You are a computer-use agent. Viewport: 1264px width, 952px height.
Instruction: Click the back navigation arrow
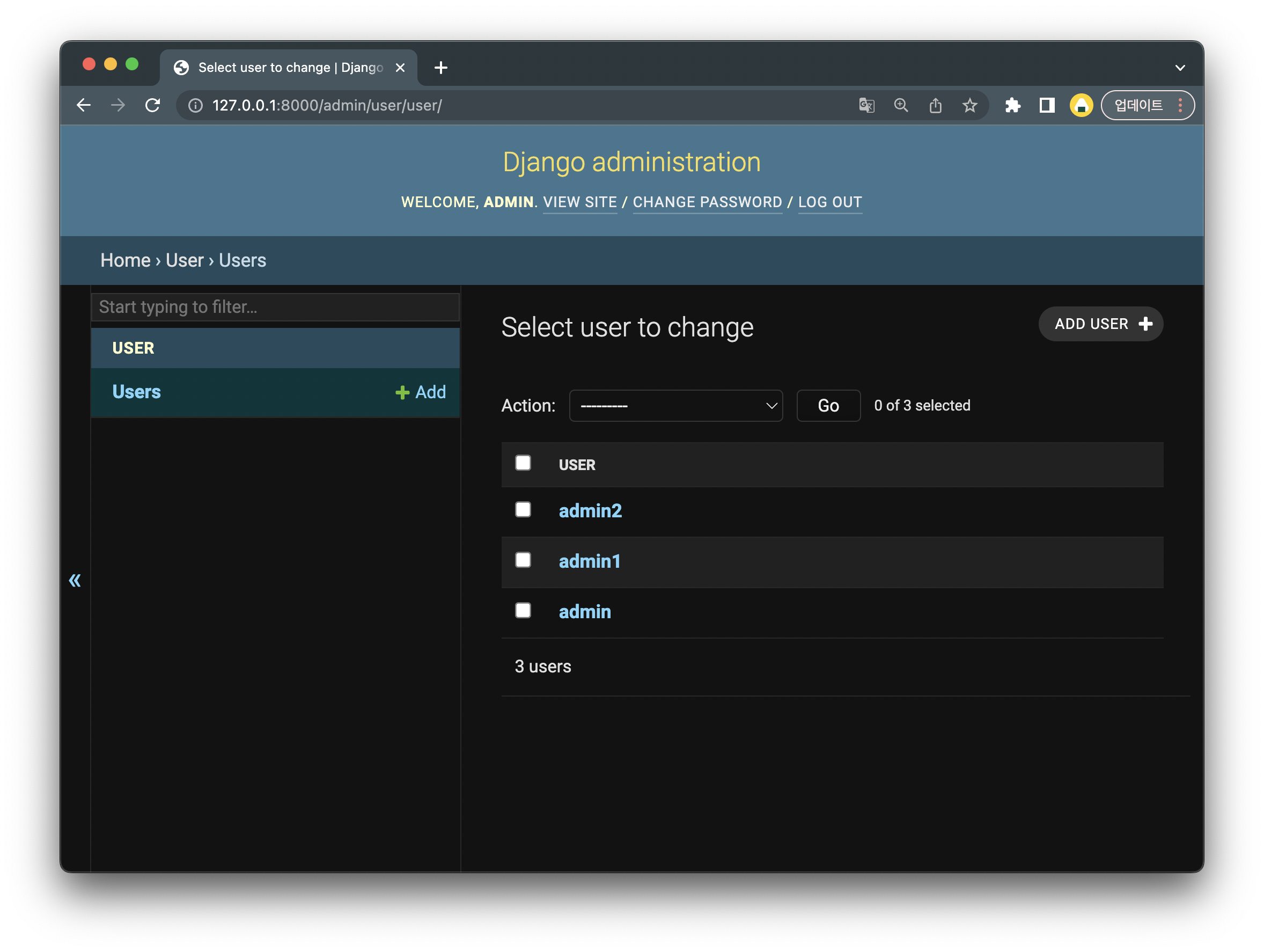click(x=84, y=105)
